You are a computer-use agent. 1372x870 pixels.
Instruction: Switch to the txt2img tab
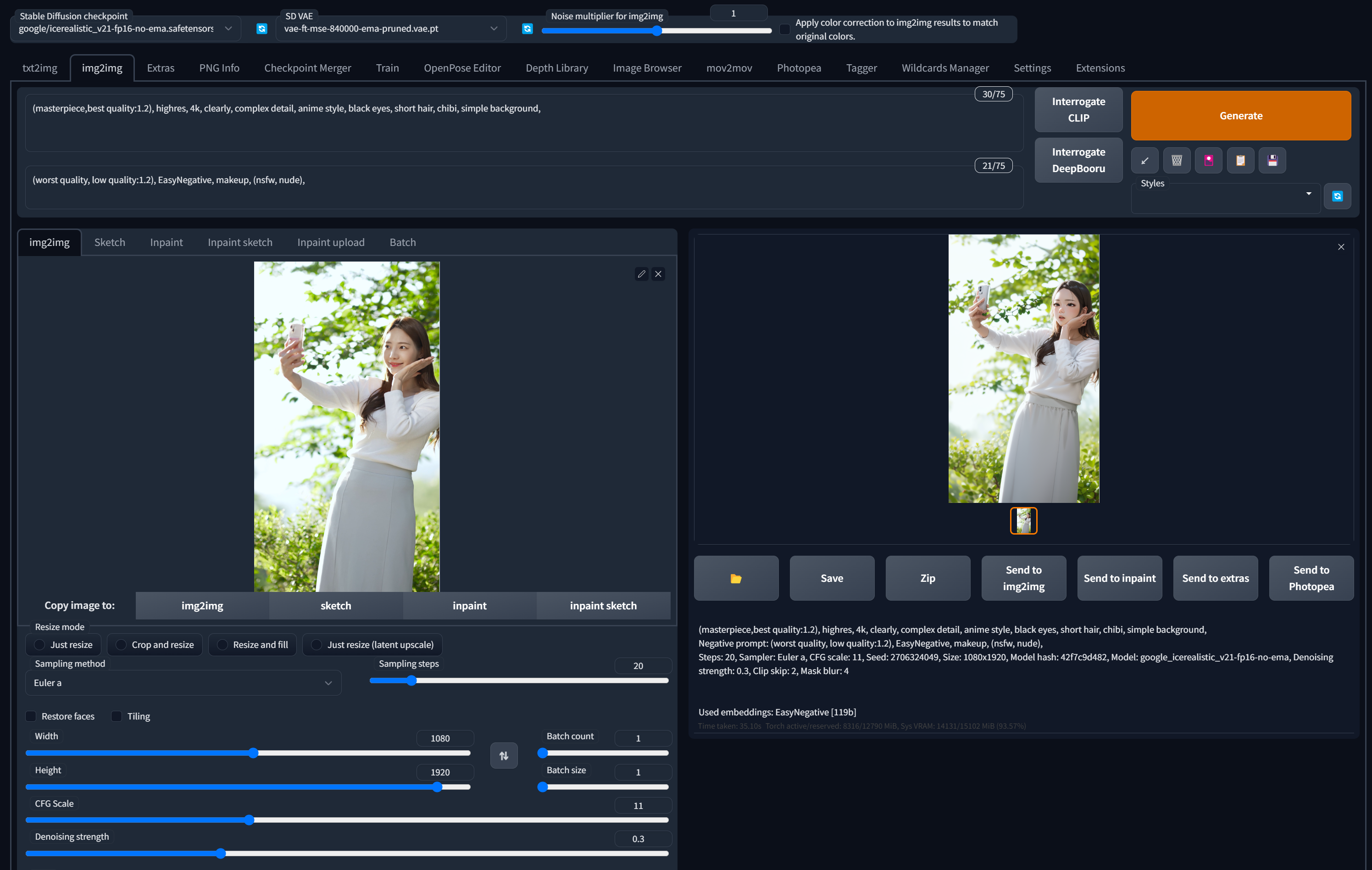[40, 68]
